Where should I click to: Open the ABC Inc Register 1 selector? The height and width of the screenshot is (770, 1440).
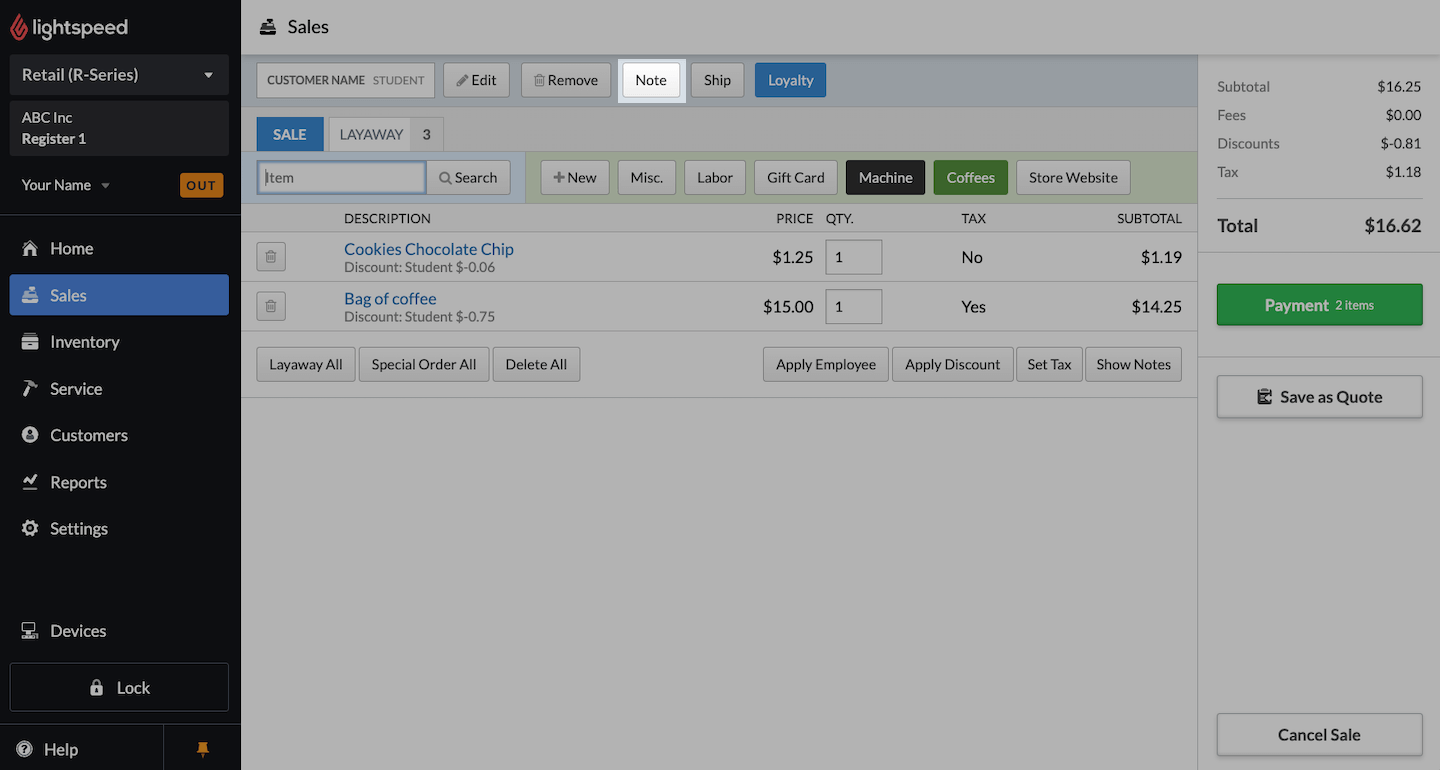[x=119, y=128]
